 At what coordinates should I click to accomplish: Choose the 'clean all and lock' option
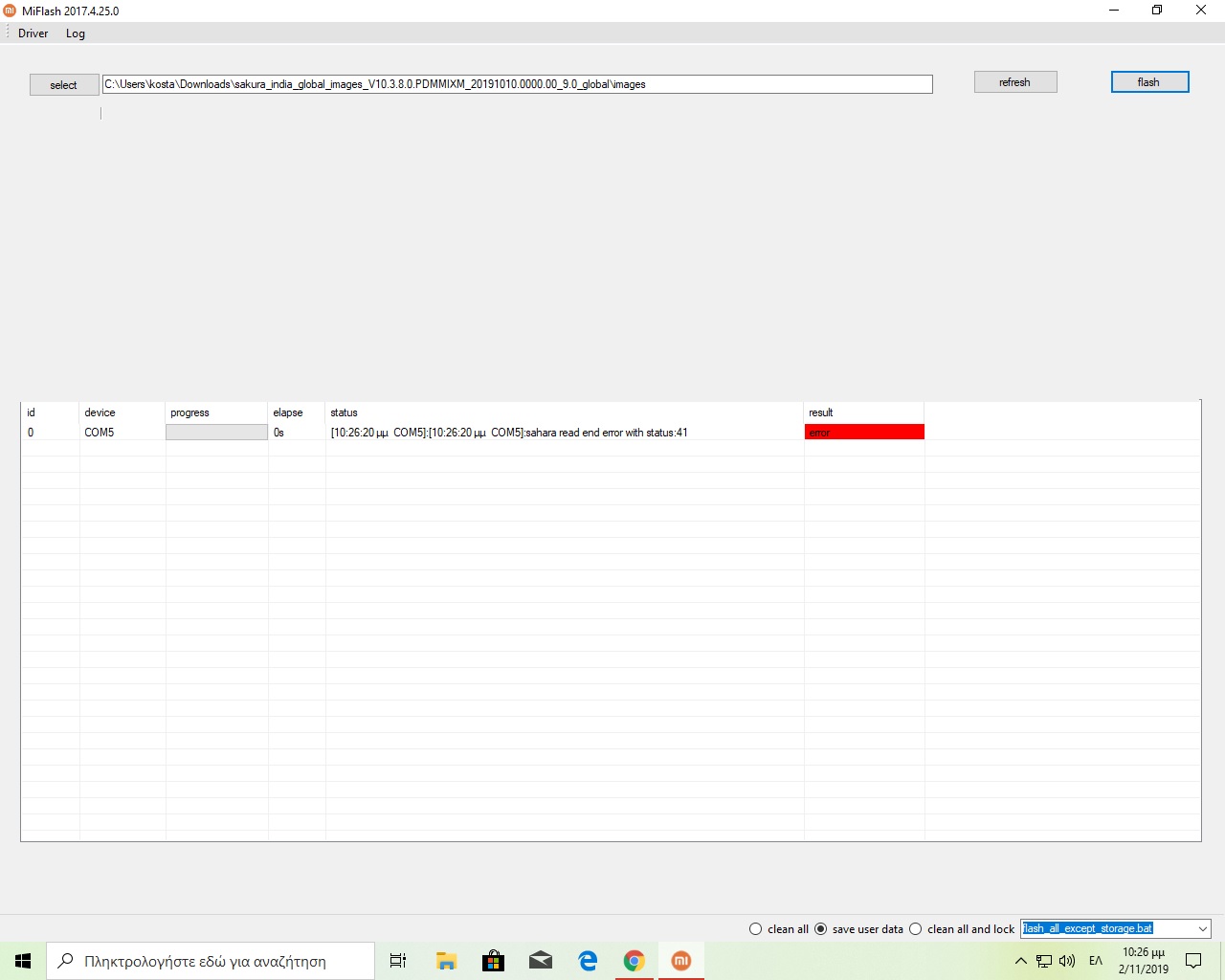pyautogui.click(x=916, y=929)
